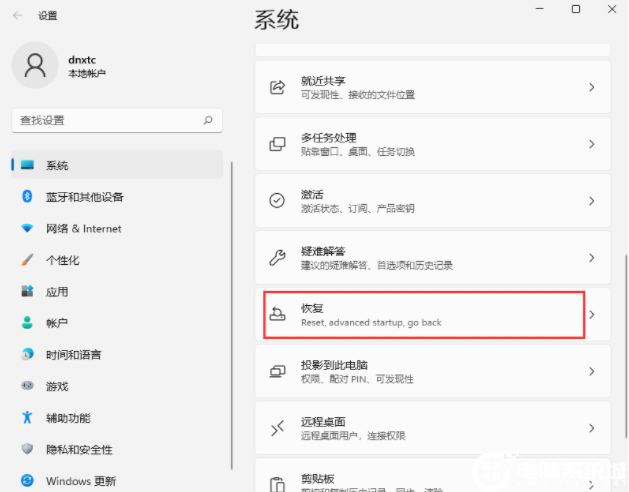Expand 投影到此电脑 with the chevron
Viewport: 629px width, 492px height.
point(591,371)
